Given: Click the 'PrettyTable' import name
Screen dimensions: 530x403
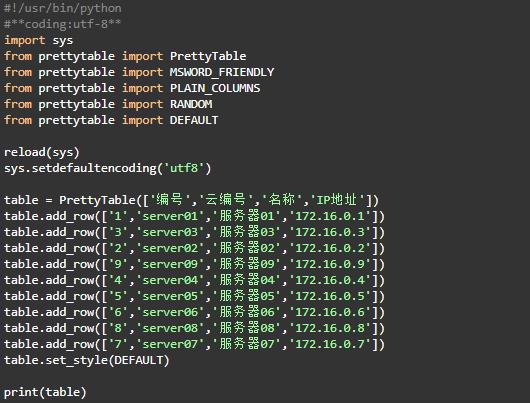Looking at the screenshot, I should coord(208,56).
